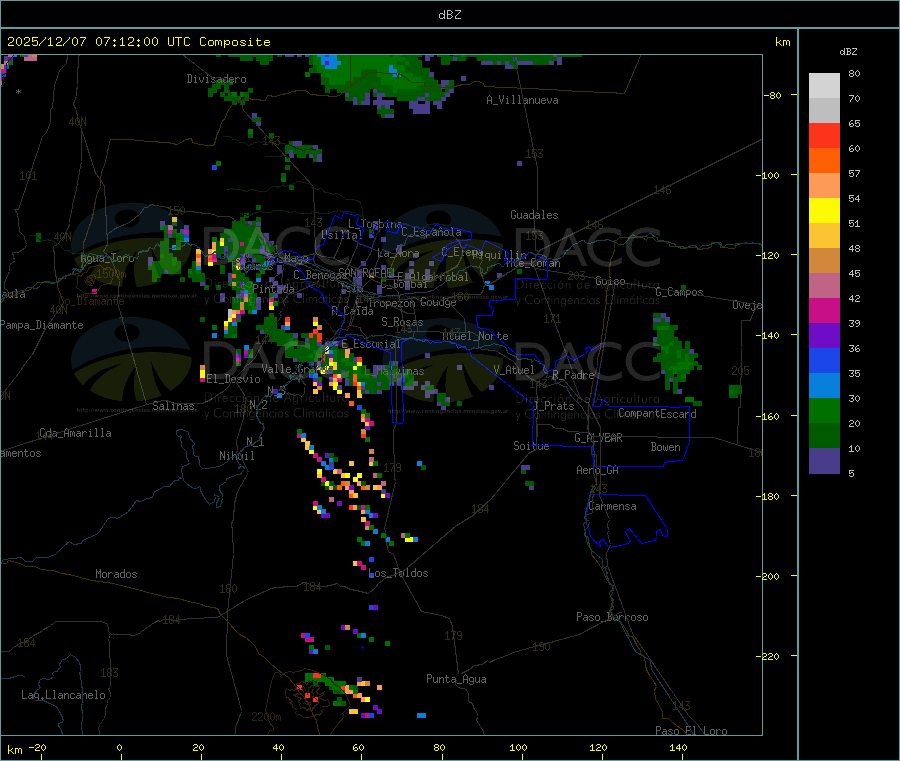Screen dimensions: 900x761
Task: Click the 'Nihuil' map label
Action: pyautogui.click(x=236, y=456)
